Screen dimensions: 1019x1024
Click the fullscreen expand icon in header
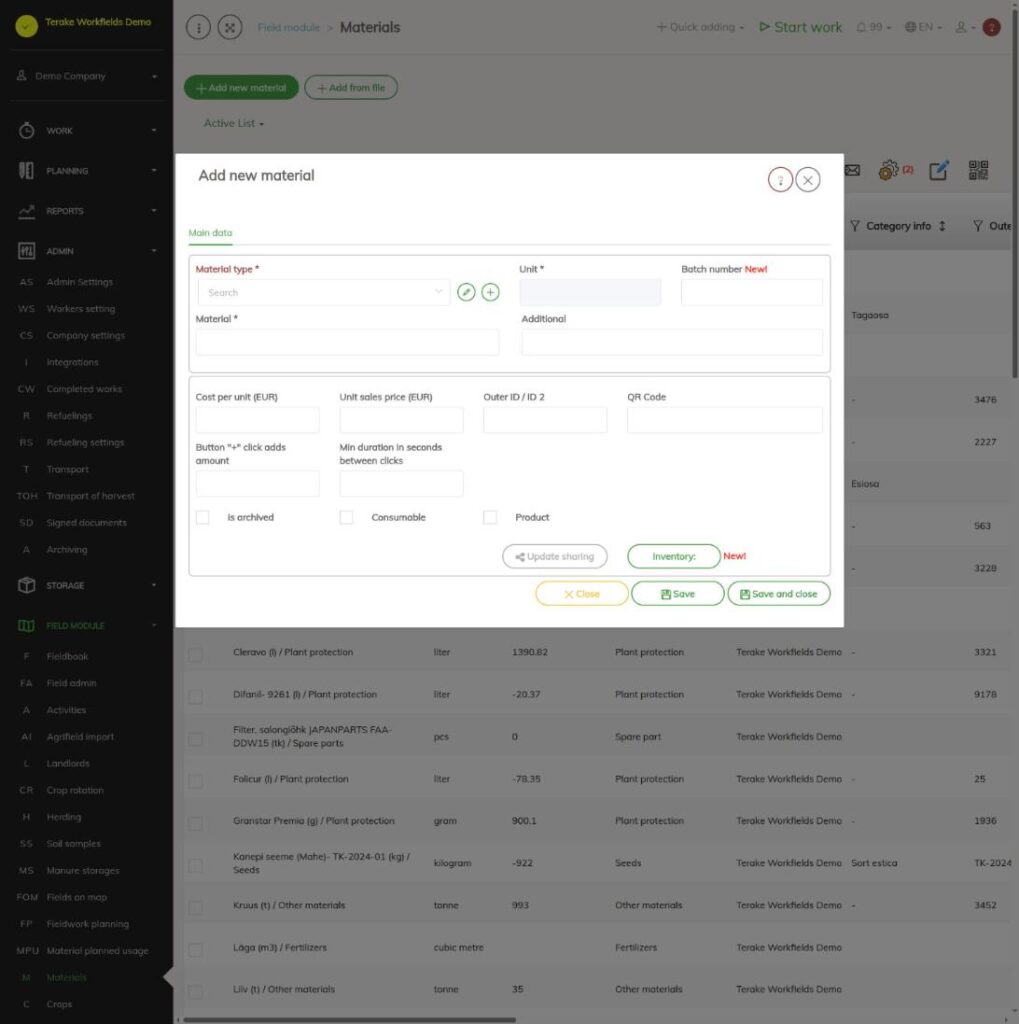(x=230, y=27)
